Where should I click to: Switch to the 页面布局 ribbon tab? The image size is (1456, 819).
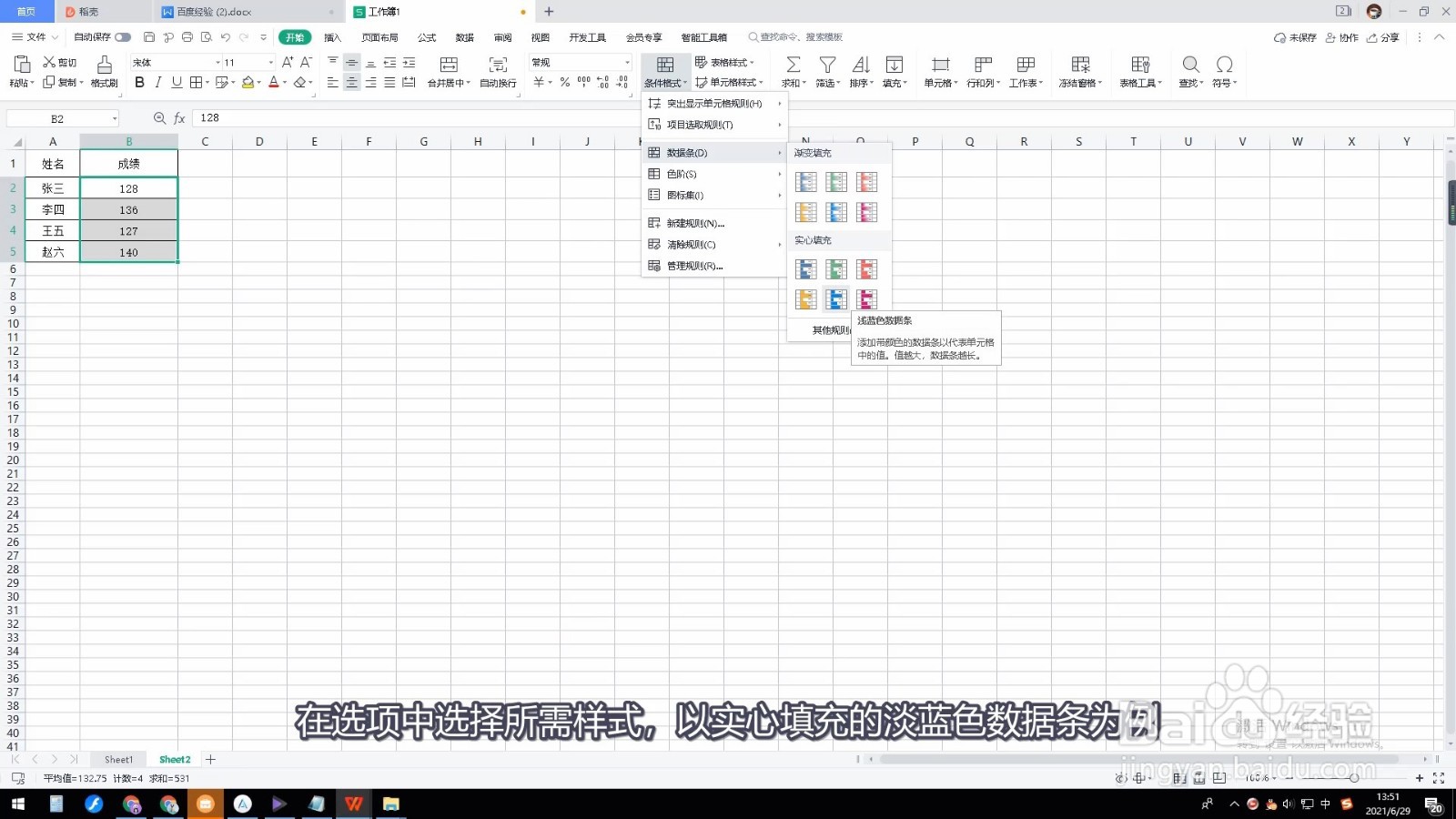click(379, 37)
